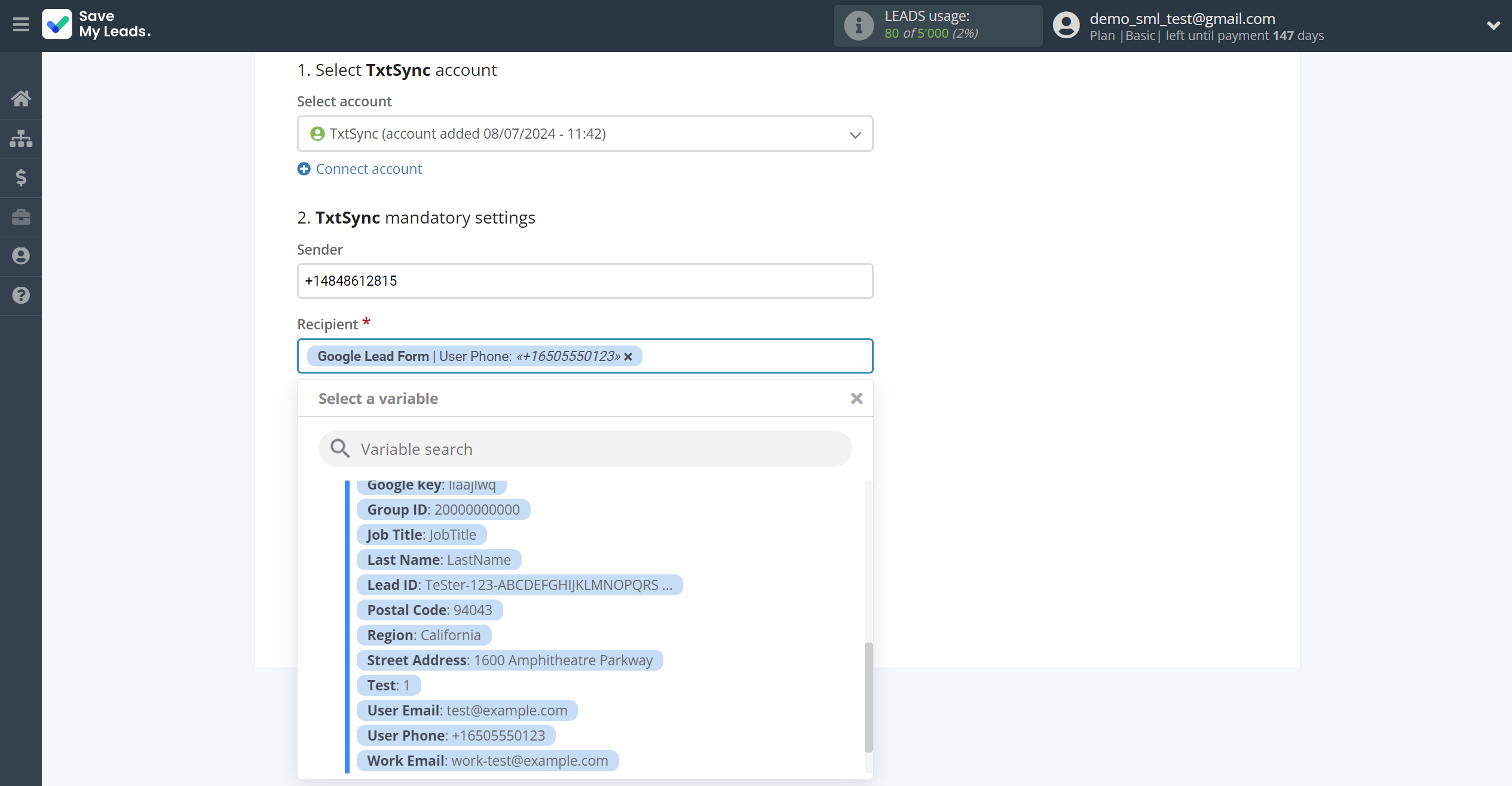Click the Variable search box

coord(585,449)
